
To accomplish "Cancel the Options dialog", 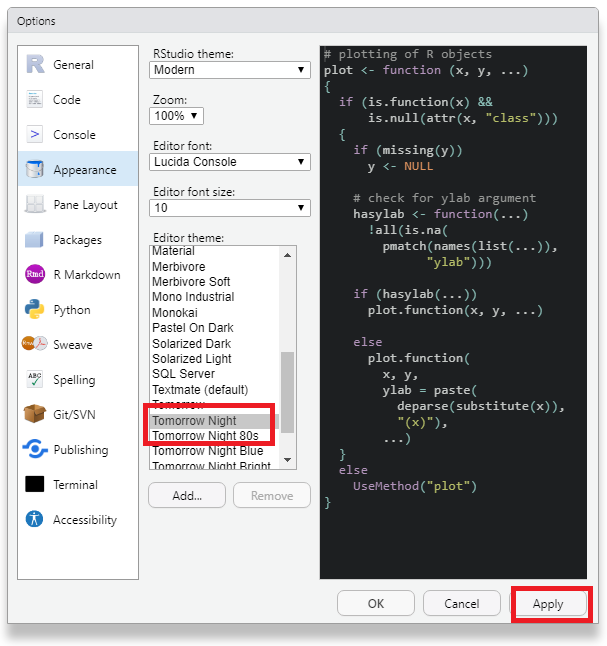I will click(462, 604).
